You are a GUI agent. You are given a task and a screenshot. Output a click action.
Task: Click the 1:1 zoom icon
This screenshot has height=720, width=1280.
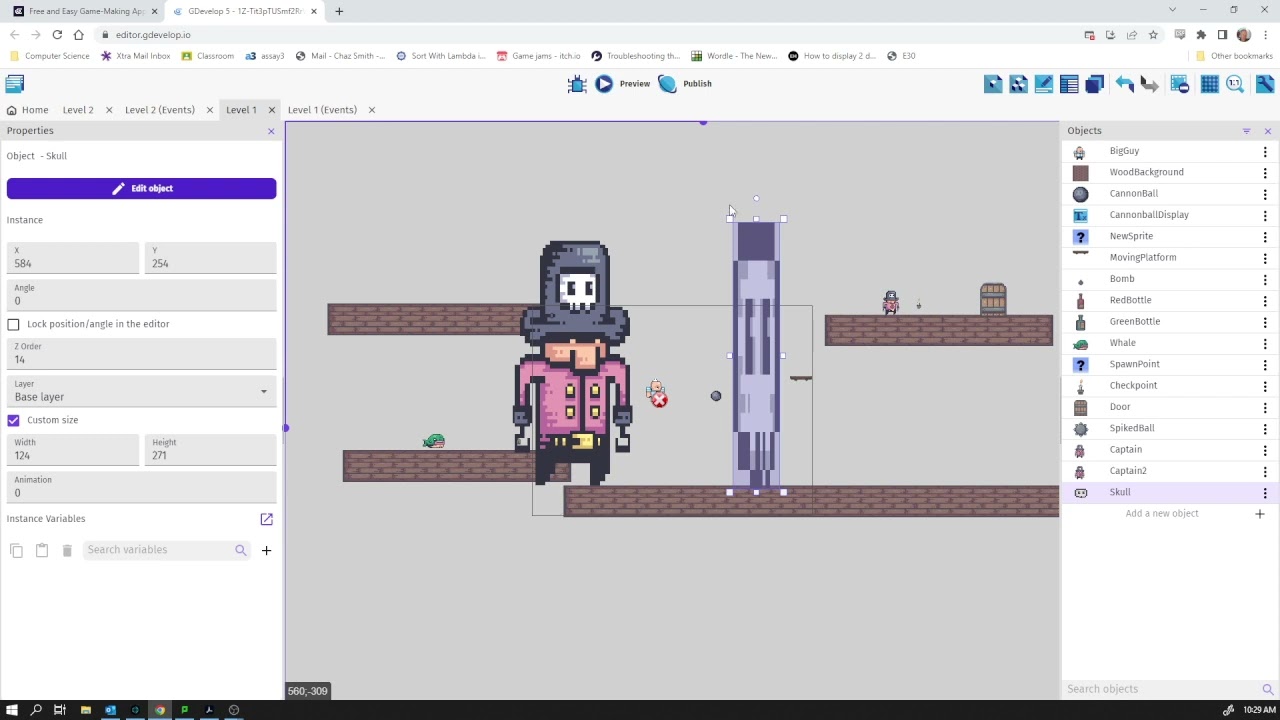1235,84
